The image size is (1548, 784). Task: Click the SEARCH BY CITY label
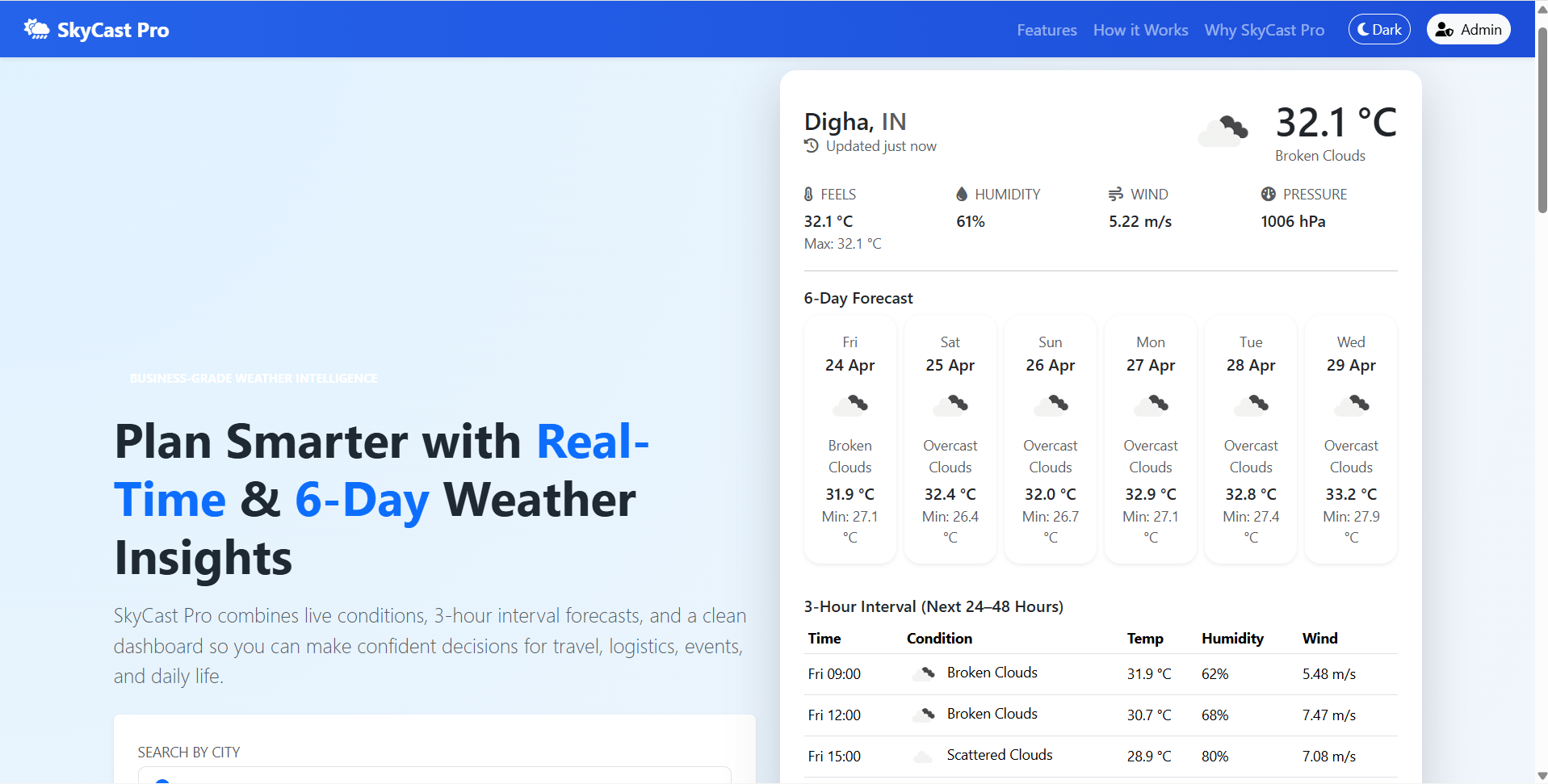pyautogui.click(x=189, y=753)
